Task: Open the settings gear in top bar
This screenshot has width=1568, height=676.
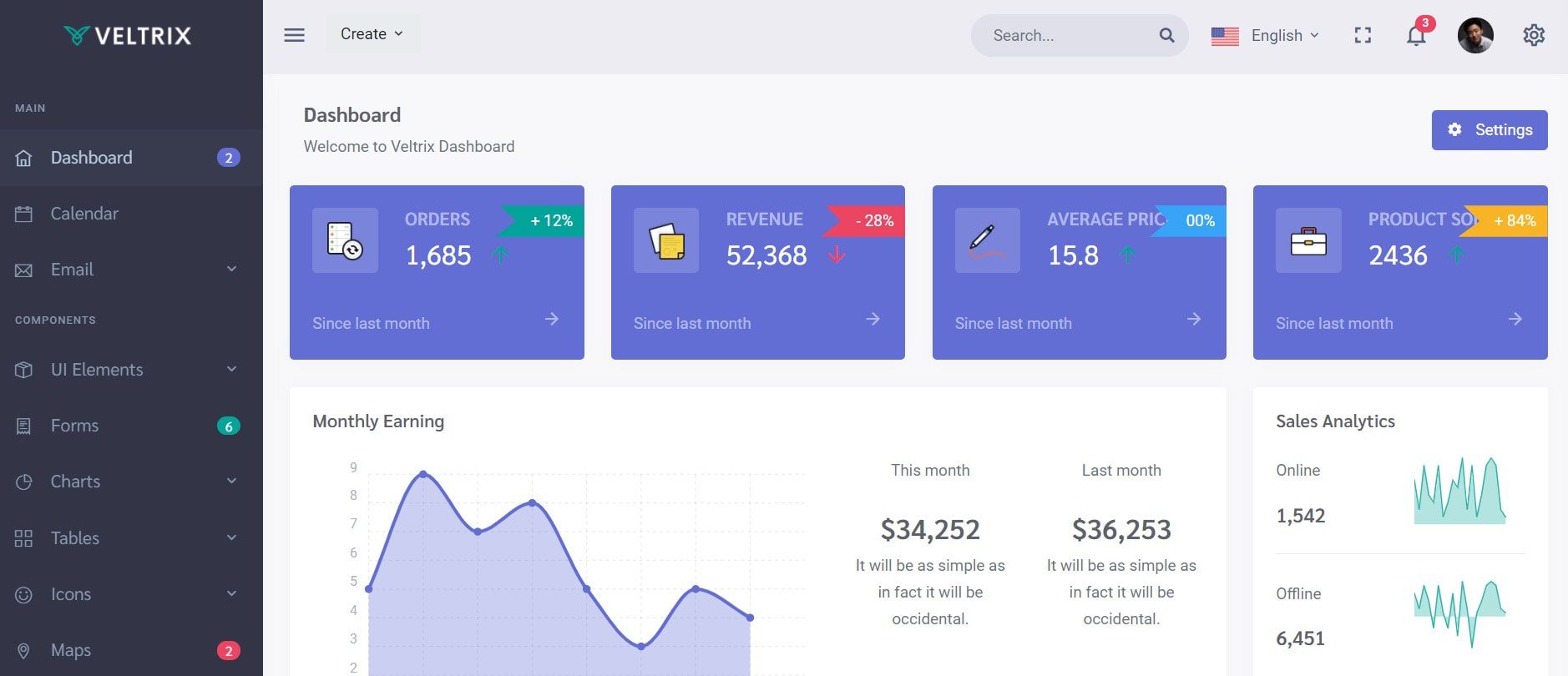Action: (1534, 35)
